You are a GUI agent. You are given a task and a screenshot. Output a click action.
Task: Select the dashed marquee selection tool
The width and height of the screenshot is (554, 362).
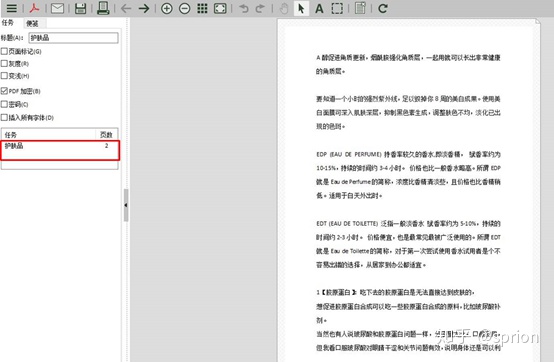[337, 8]
